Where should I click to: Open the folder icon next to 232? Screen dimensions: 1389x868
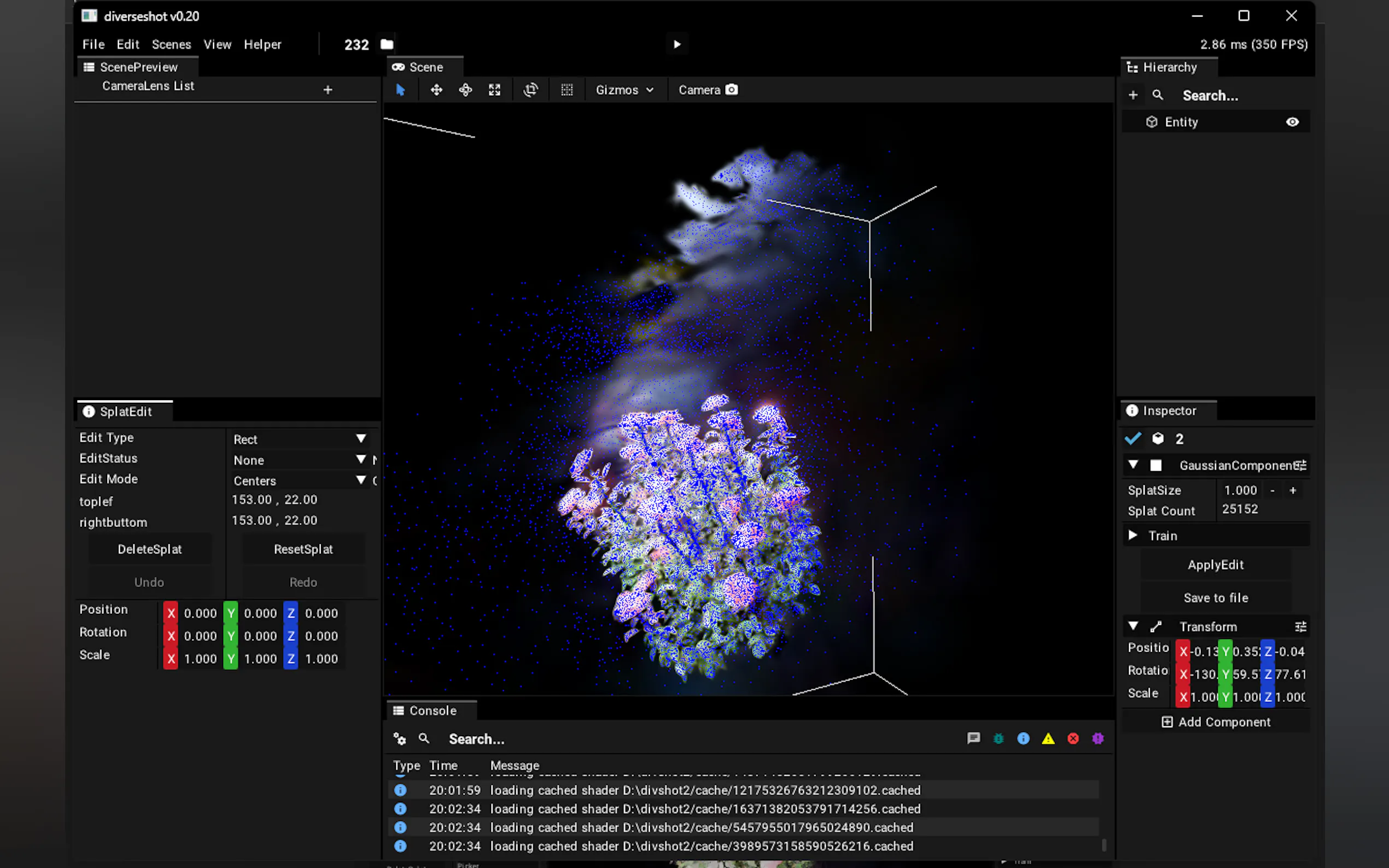pos(387,44)
